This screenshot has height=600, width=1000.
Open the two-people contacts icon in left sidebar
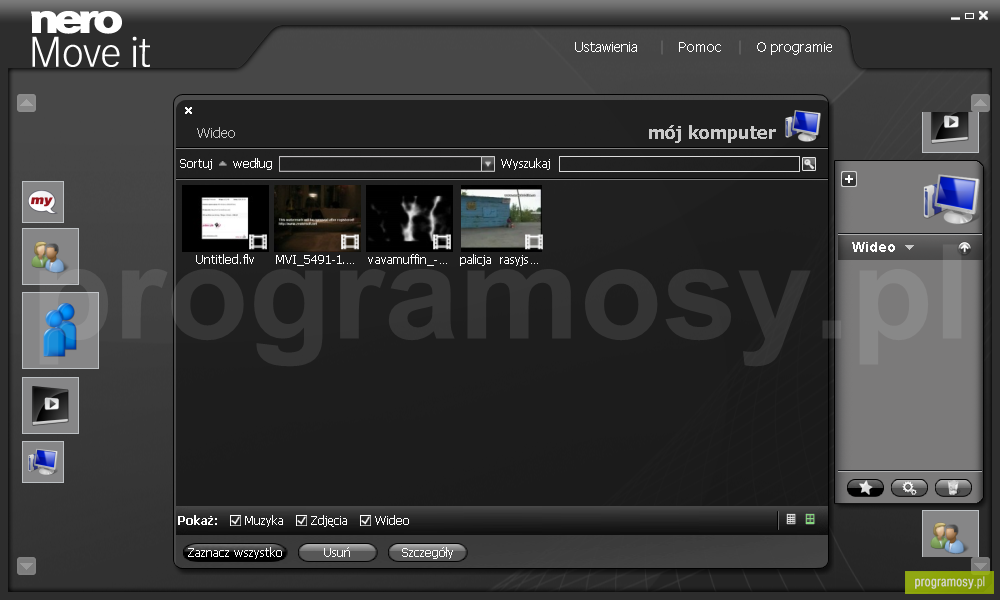tap(50, 256)
